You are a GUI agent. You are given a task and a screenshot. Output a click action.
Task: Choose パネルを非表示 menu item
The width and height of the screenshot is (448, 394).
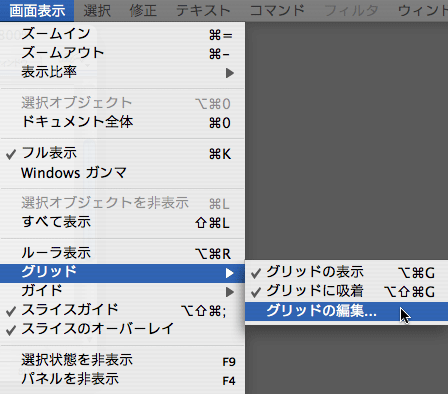coord(122,379)
